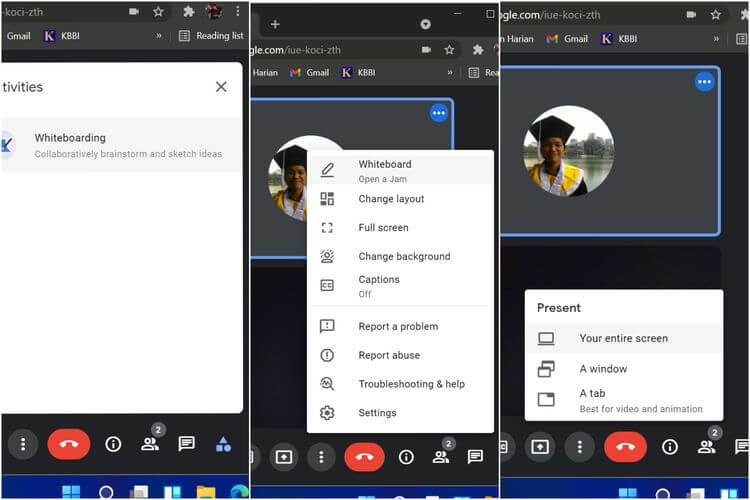Open Windows Start in Activities screenshot taskbar
750x500 pixels.
[x=71, y=491]
